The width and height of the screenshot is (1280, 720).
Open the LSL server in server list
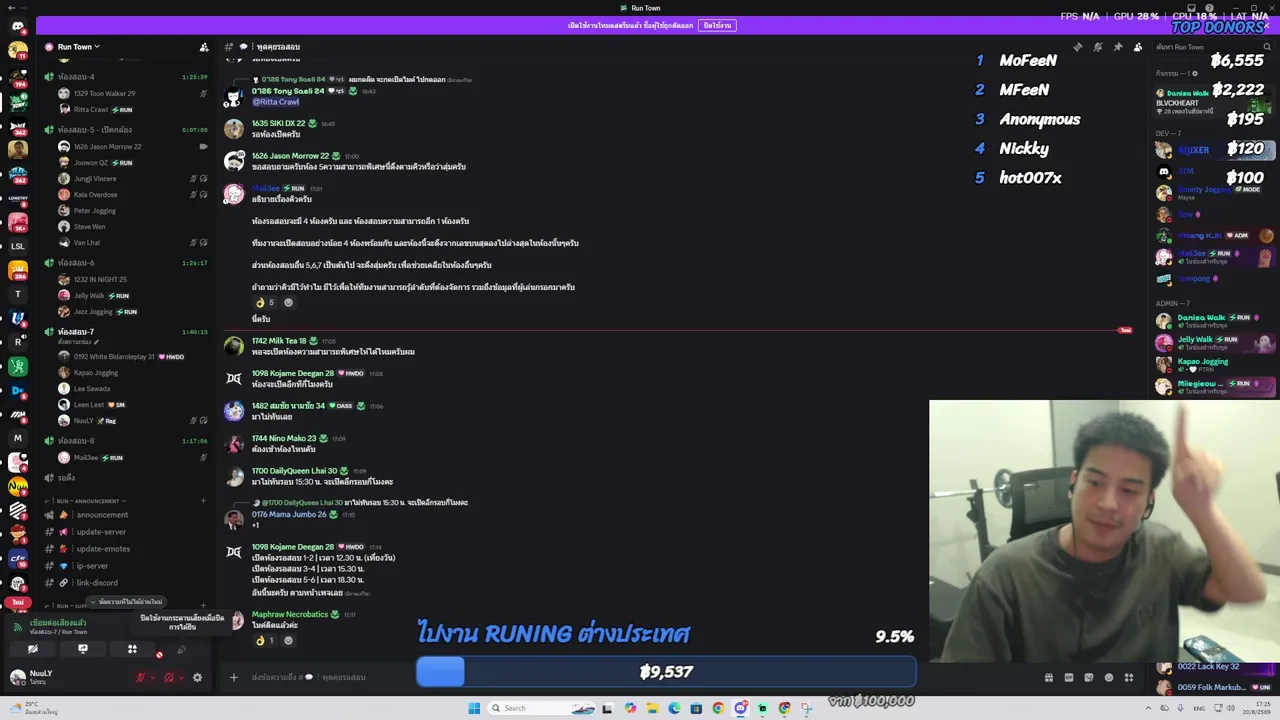18,246
